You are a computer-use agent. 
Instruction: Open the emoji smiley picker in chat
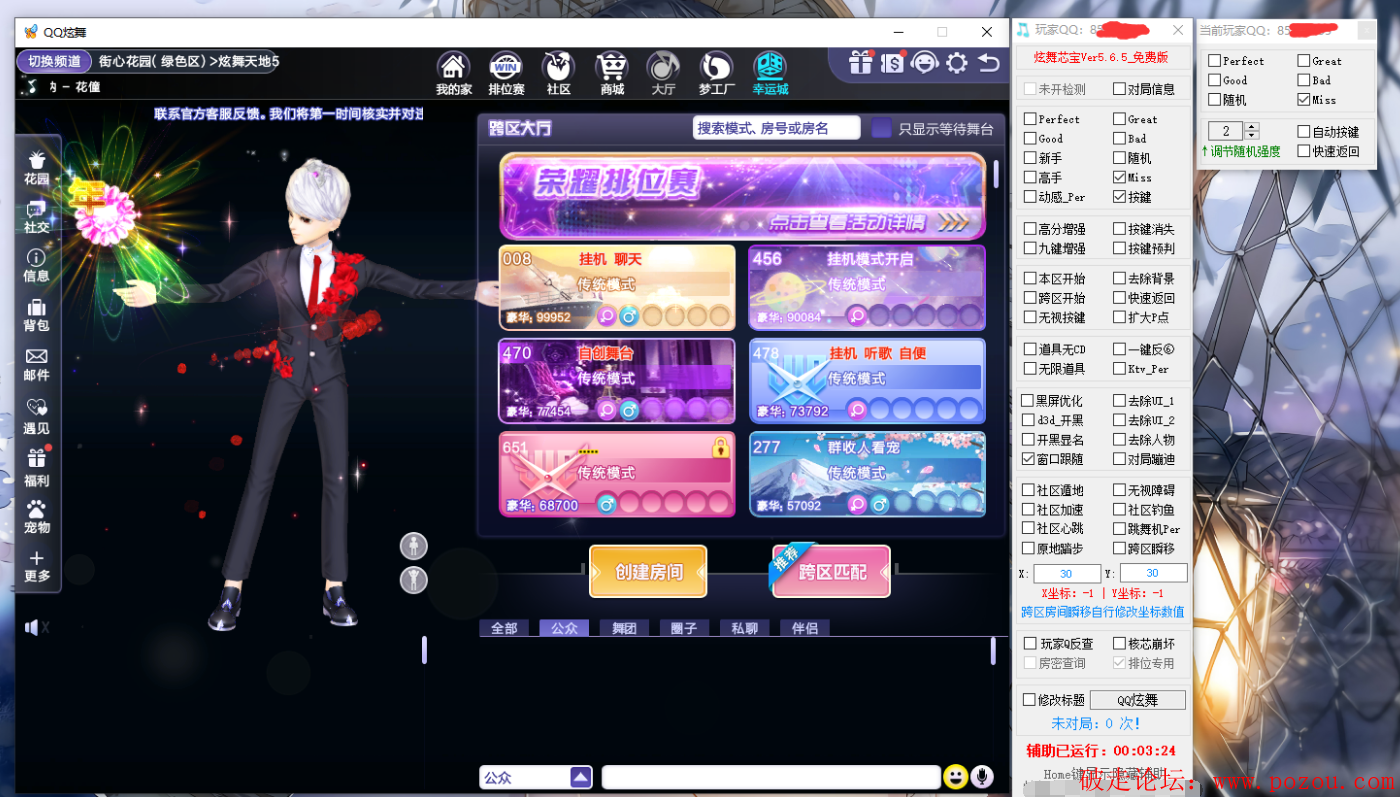(955, 777)
